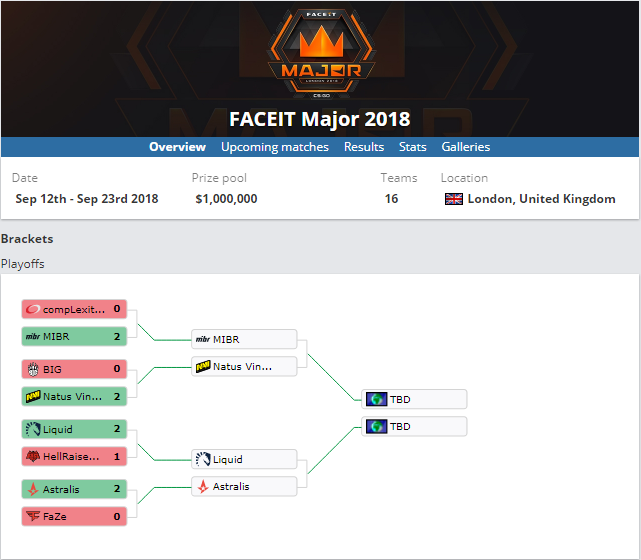Viewport: 641px width, 560px height.
Task: Click the FACEIT Major crown logo
Action: [x=321, y=54]
